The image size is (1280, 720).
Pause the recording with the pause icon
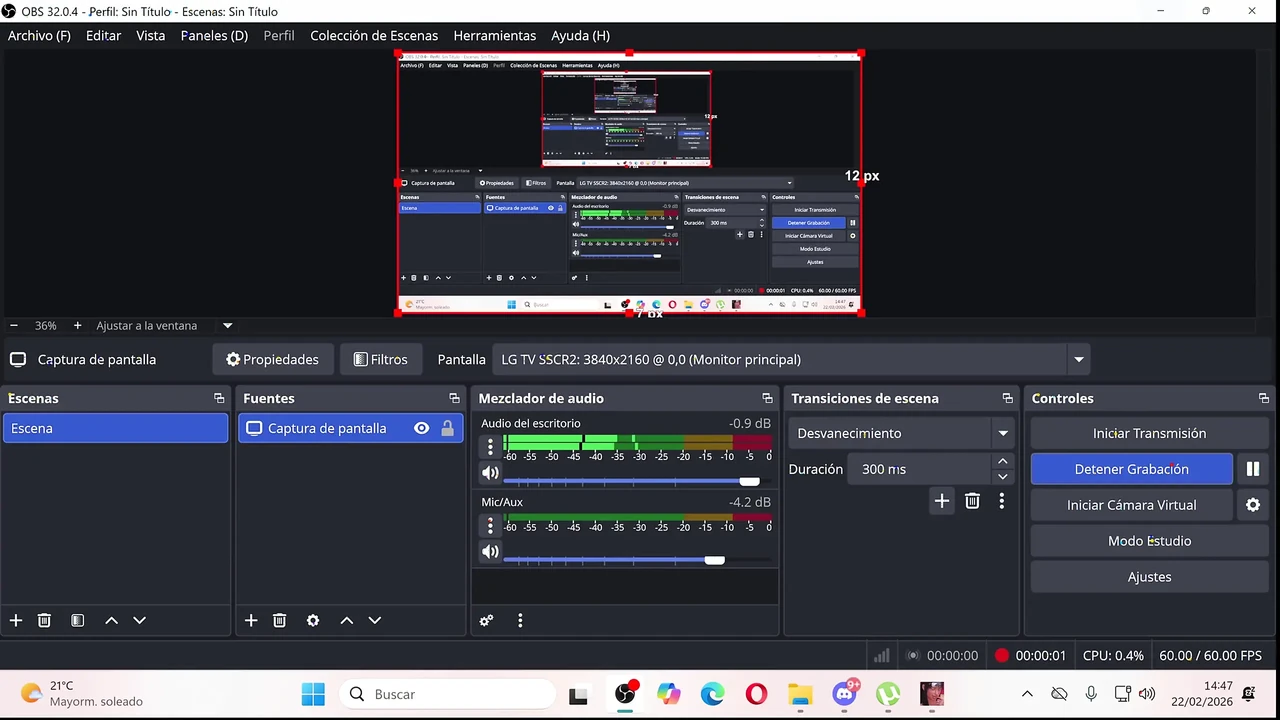point(1252,469)
